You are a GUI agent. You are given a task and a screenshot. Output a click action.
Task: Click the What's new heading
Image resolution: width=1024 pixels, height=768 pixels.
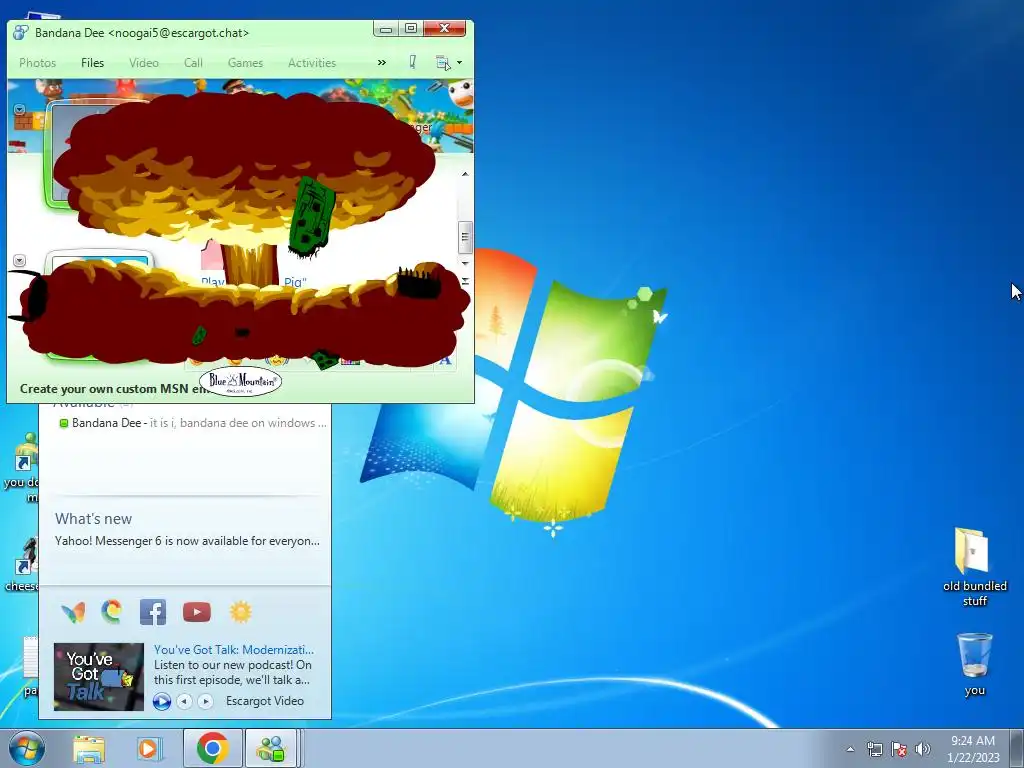pyautogui.click(x=93, y=519)
